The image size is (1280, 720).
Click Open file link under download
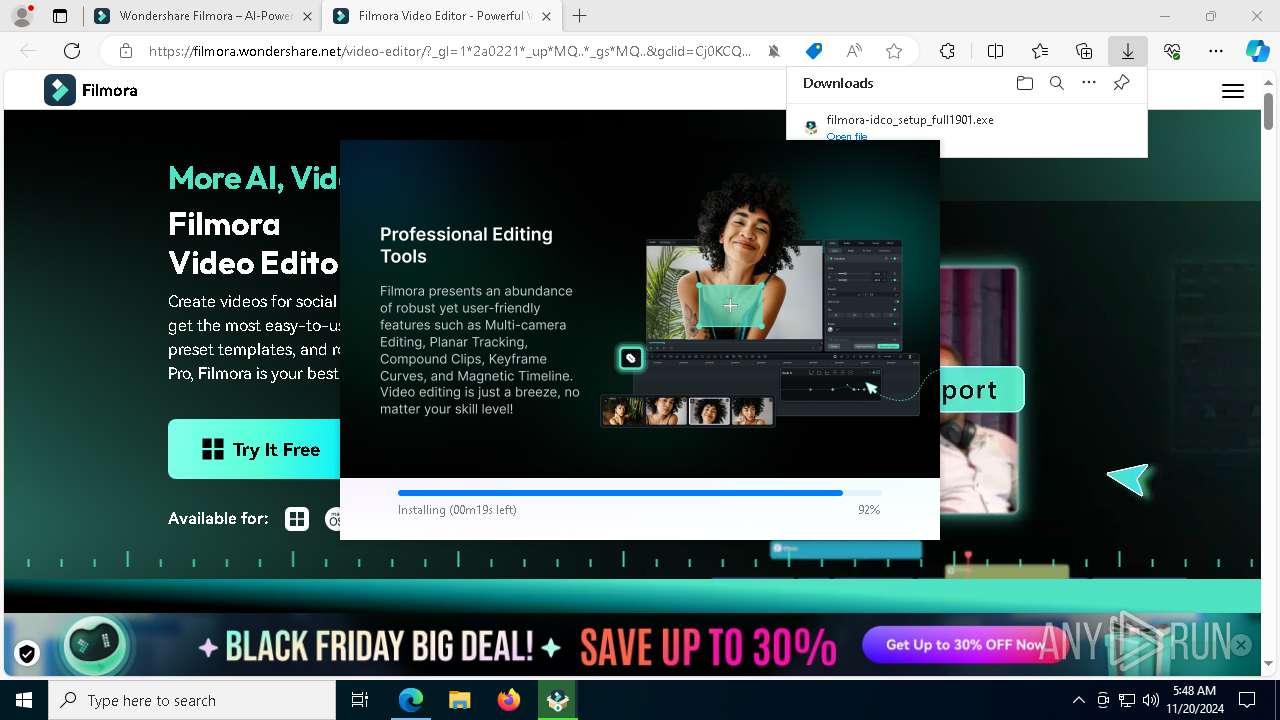click(x=847, y=136)
